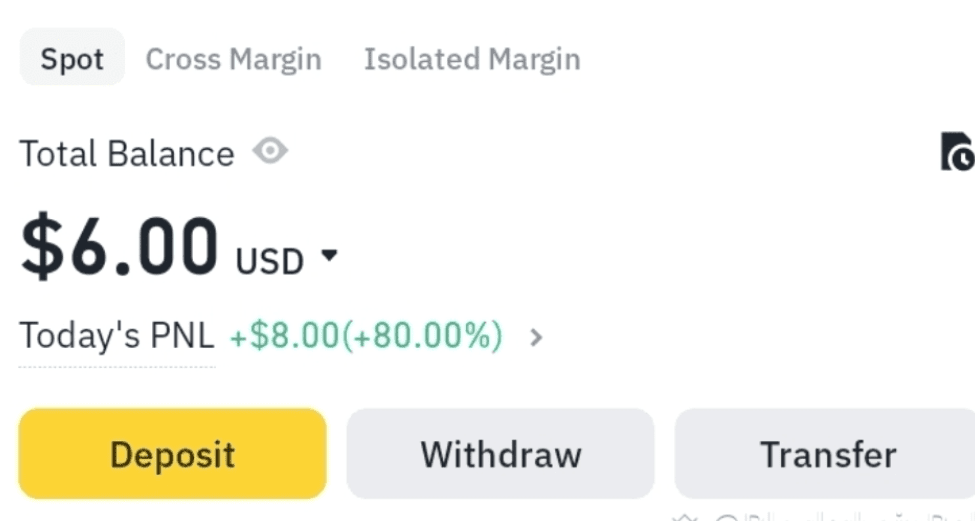The width and height of the screenshot is (975, 521).
Task: Select the Isolated Margin tab
Action: click(x=471, y=59)
